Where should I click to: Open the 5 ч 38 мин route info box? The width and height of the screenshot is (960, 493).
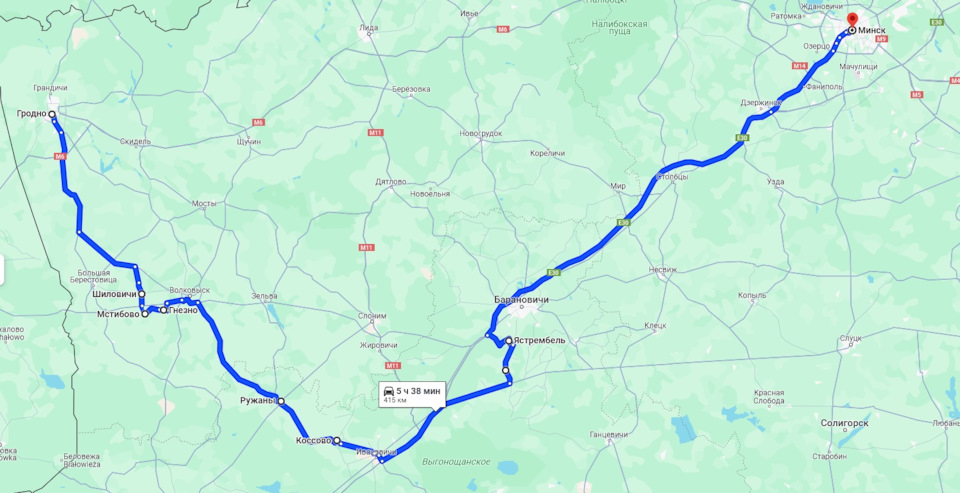411,395
